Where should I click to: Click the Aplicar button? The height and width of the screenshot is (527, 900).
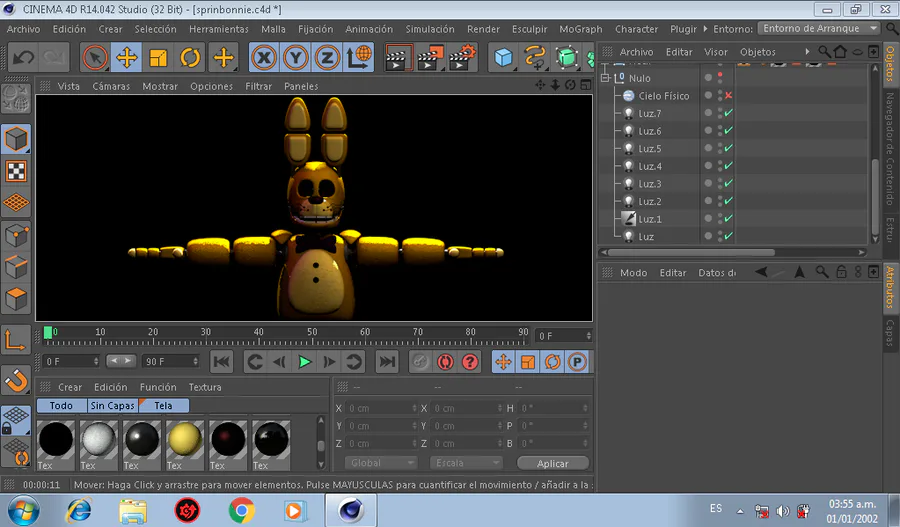pos(552,463)
